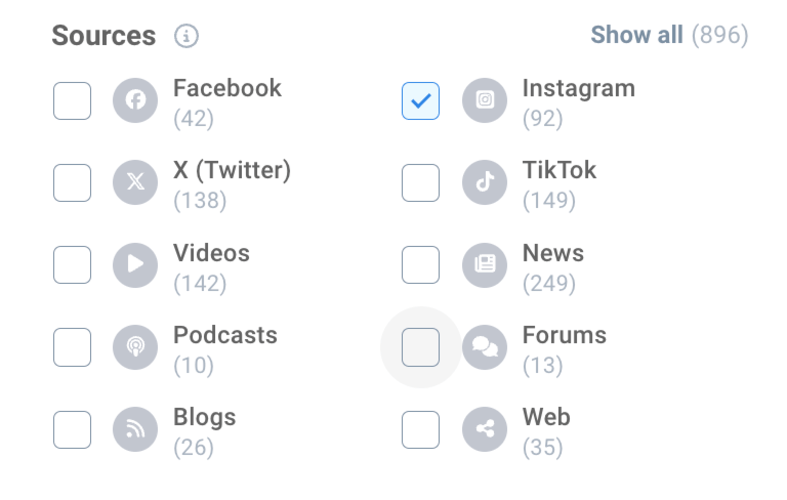
Task: Click the X (Twitter) source icon
Action: (135, 183)
